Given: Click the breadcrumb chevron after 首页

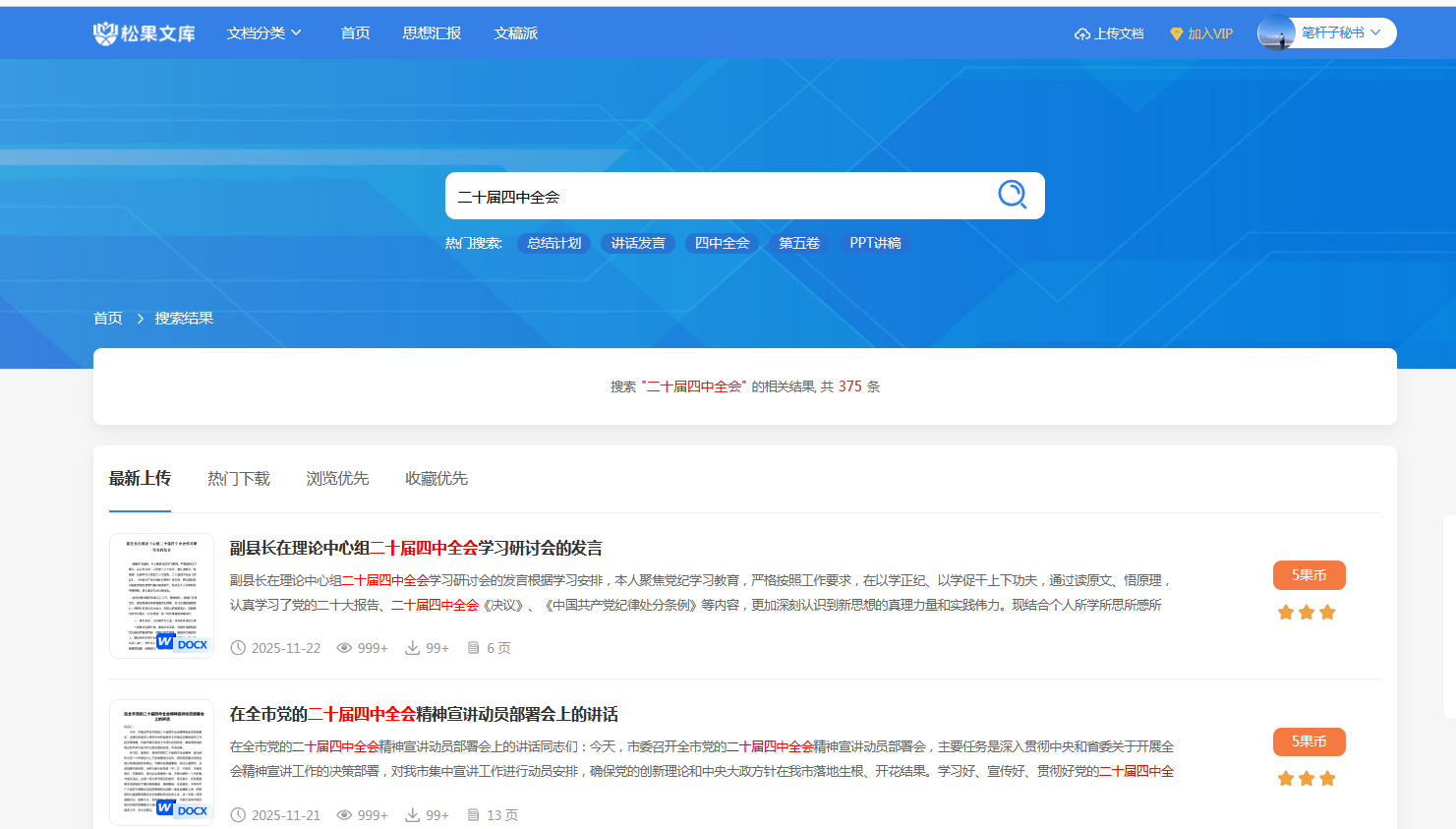Looking at the screenshot, I should pyautogui.click(x=141, y=319).
